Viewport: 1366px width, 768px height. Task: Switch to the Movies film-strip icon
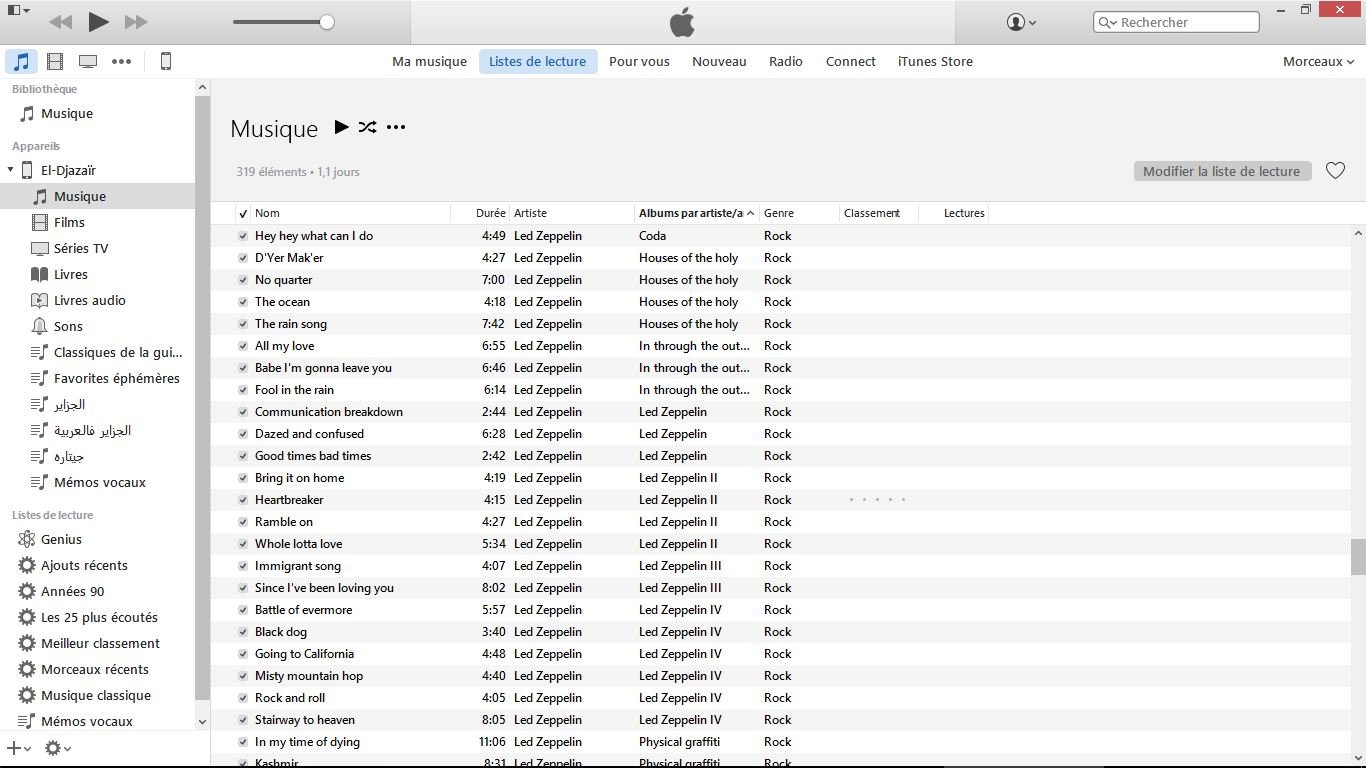[55, 62]
